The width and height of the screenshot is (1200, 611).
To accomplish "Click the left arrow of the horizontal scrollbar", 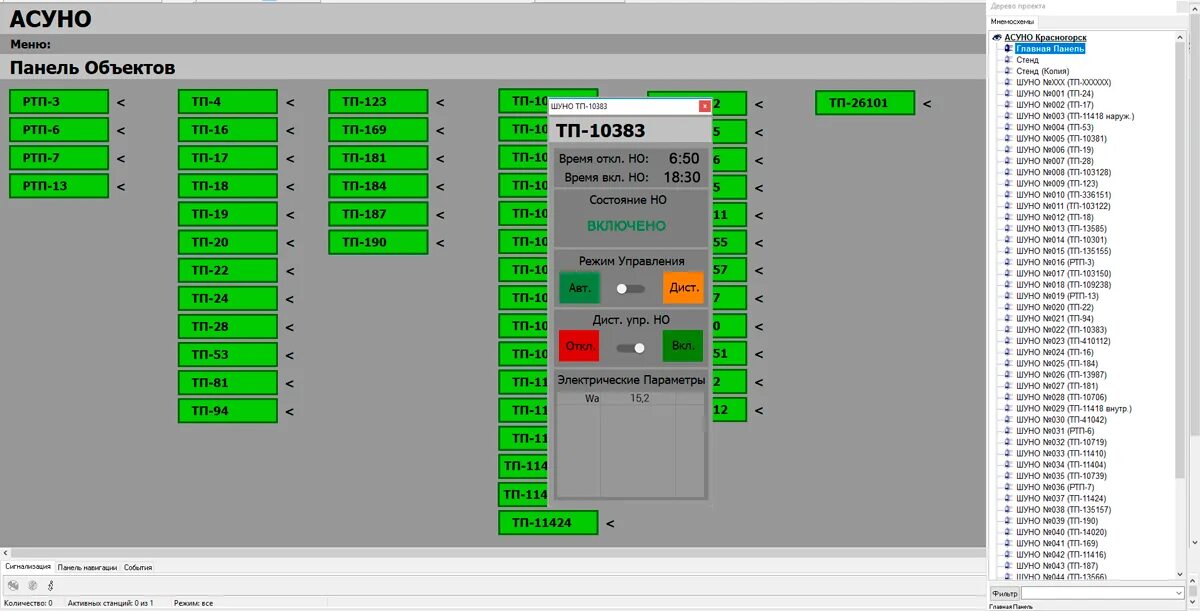I will coord(4,553).
